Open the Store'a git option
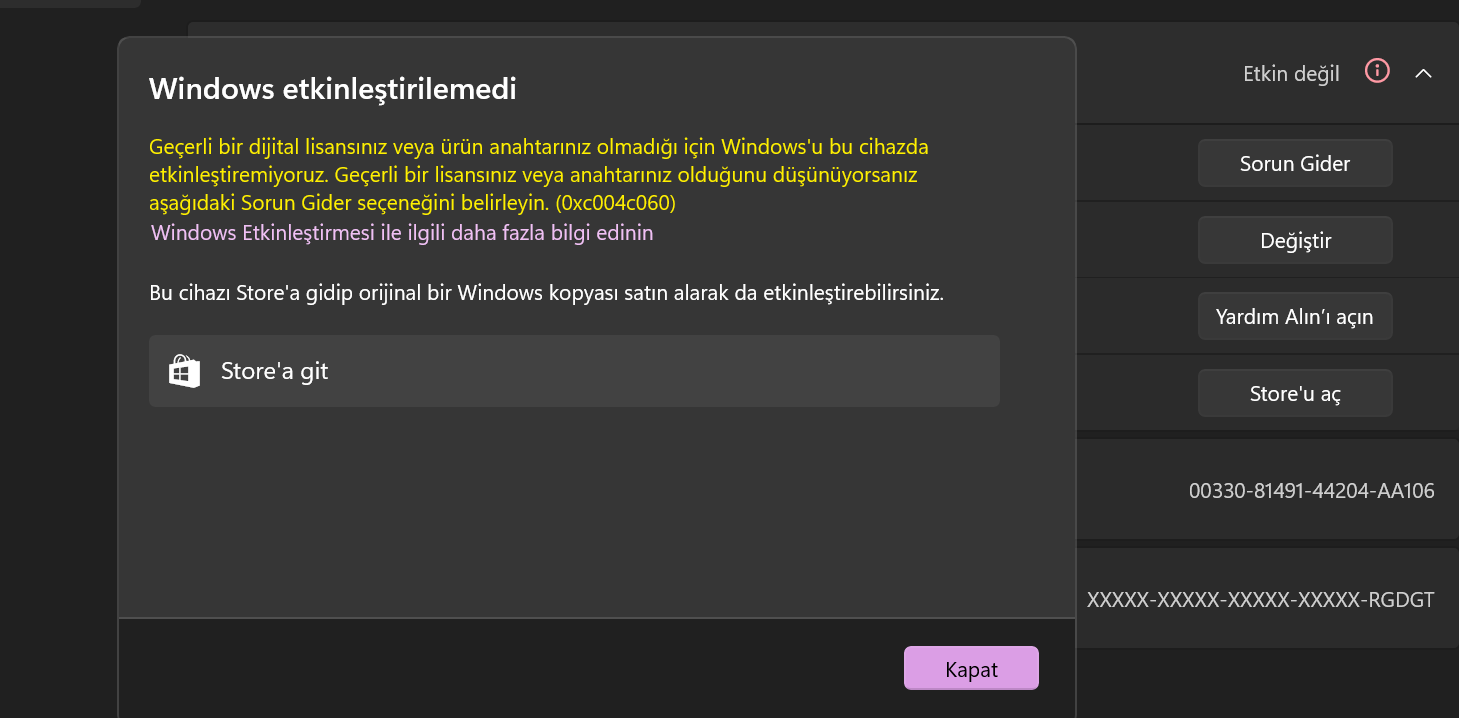 (574, 371)
